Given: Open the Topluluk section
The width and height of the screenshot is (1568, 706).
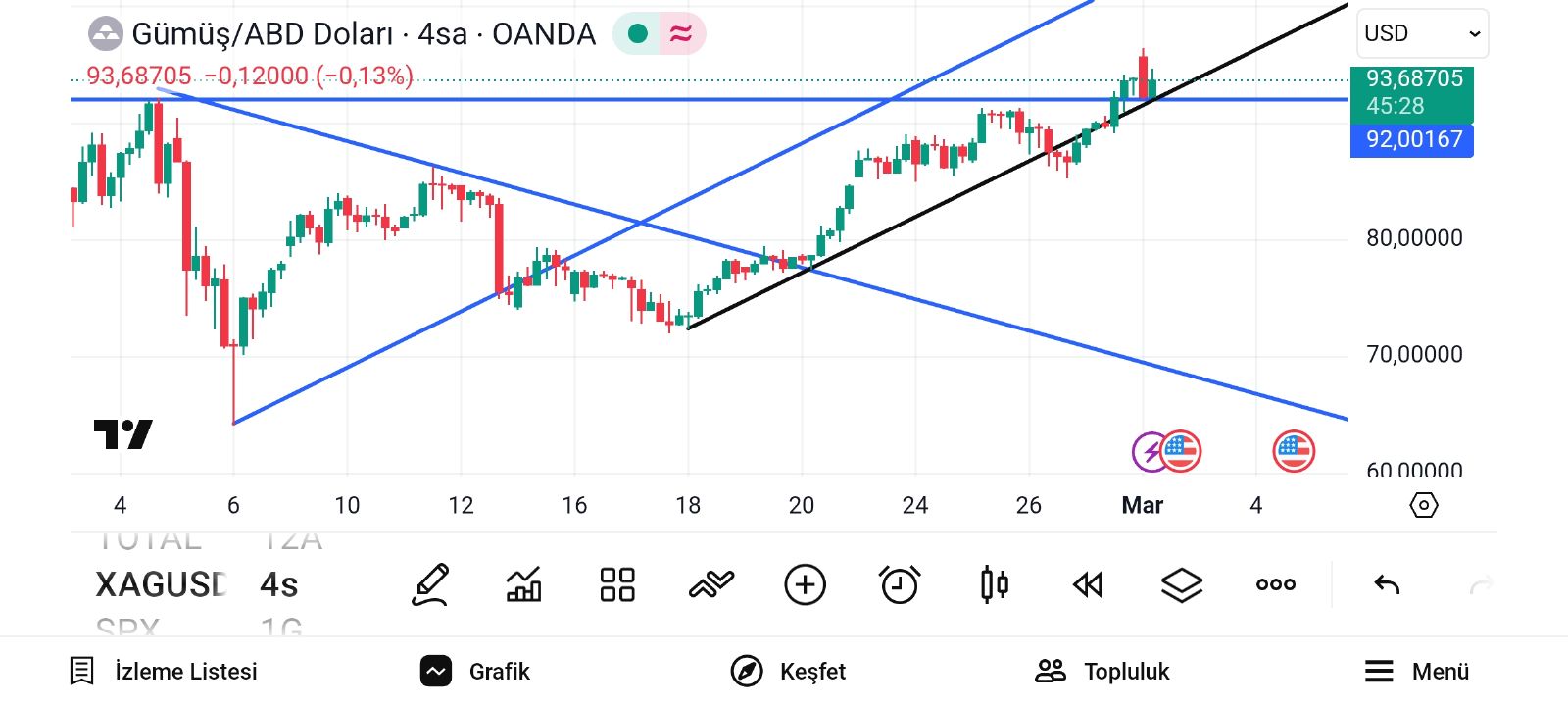Looking at the screenshot, I should click(x=1102, y=672).
